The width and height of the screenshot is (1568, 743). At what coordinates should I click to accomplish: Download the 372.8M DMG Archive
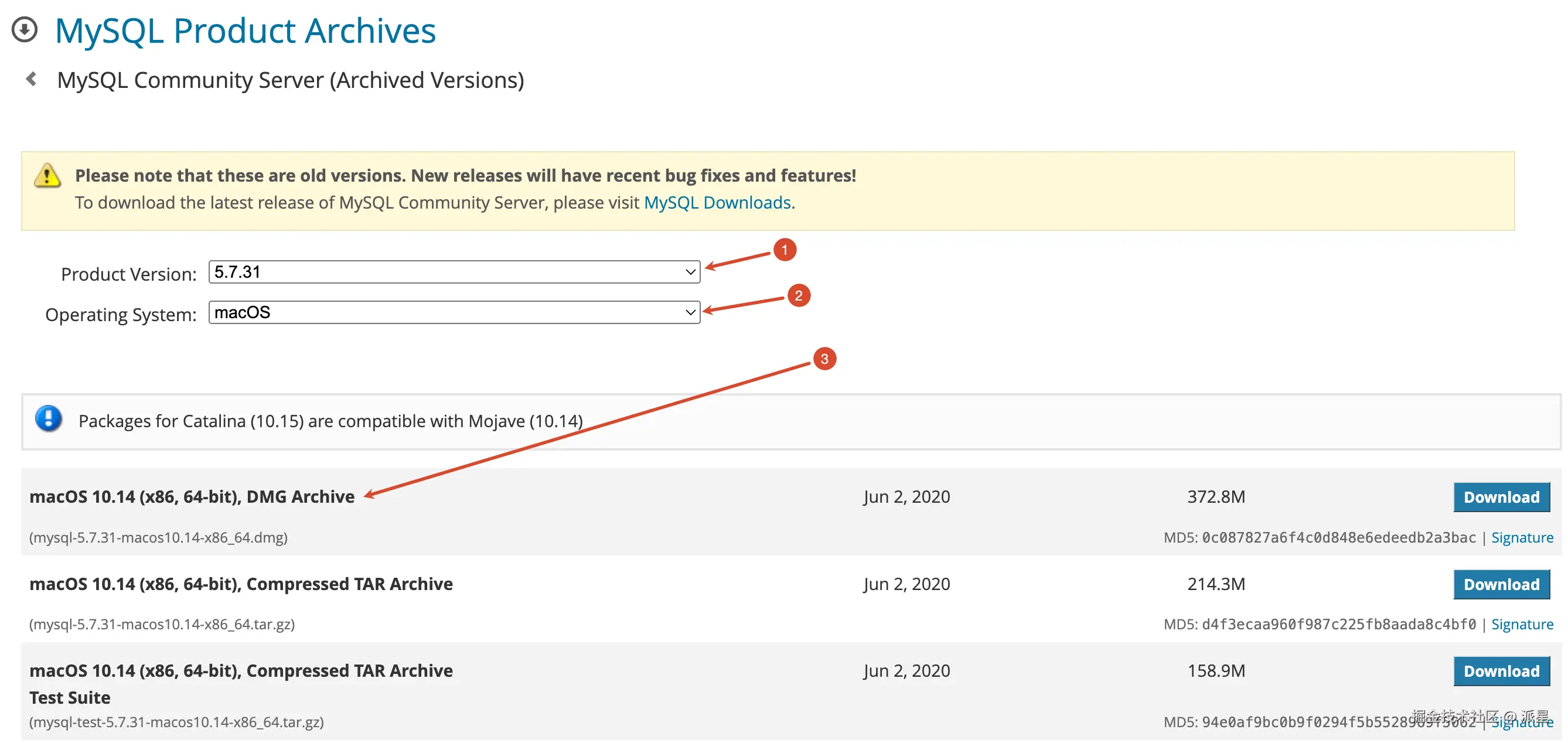1501,497
